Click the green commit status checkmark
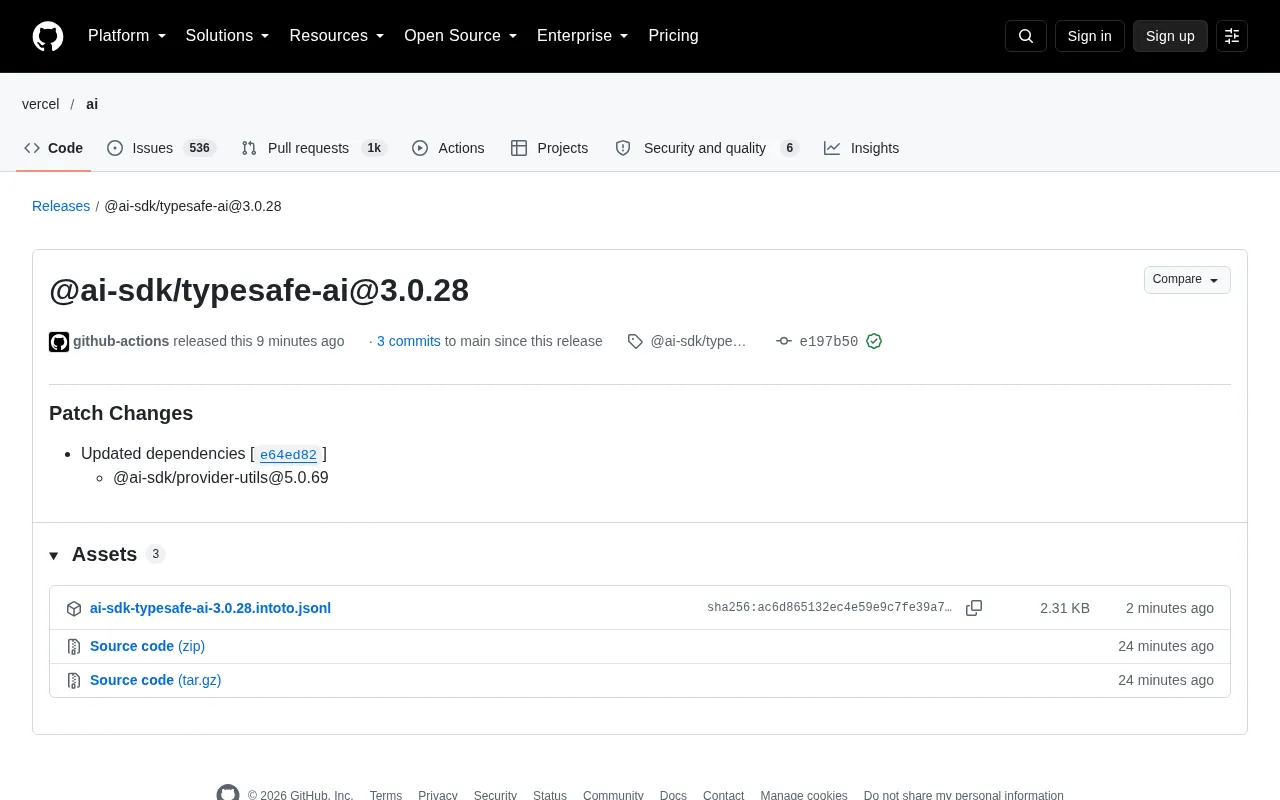The height and width of the screenshot is (800, 1280). (874, 341)
